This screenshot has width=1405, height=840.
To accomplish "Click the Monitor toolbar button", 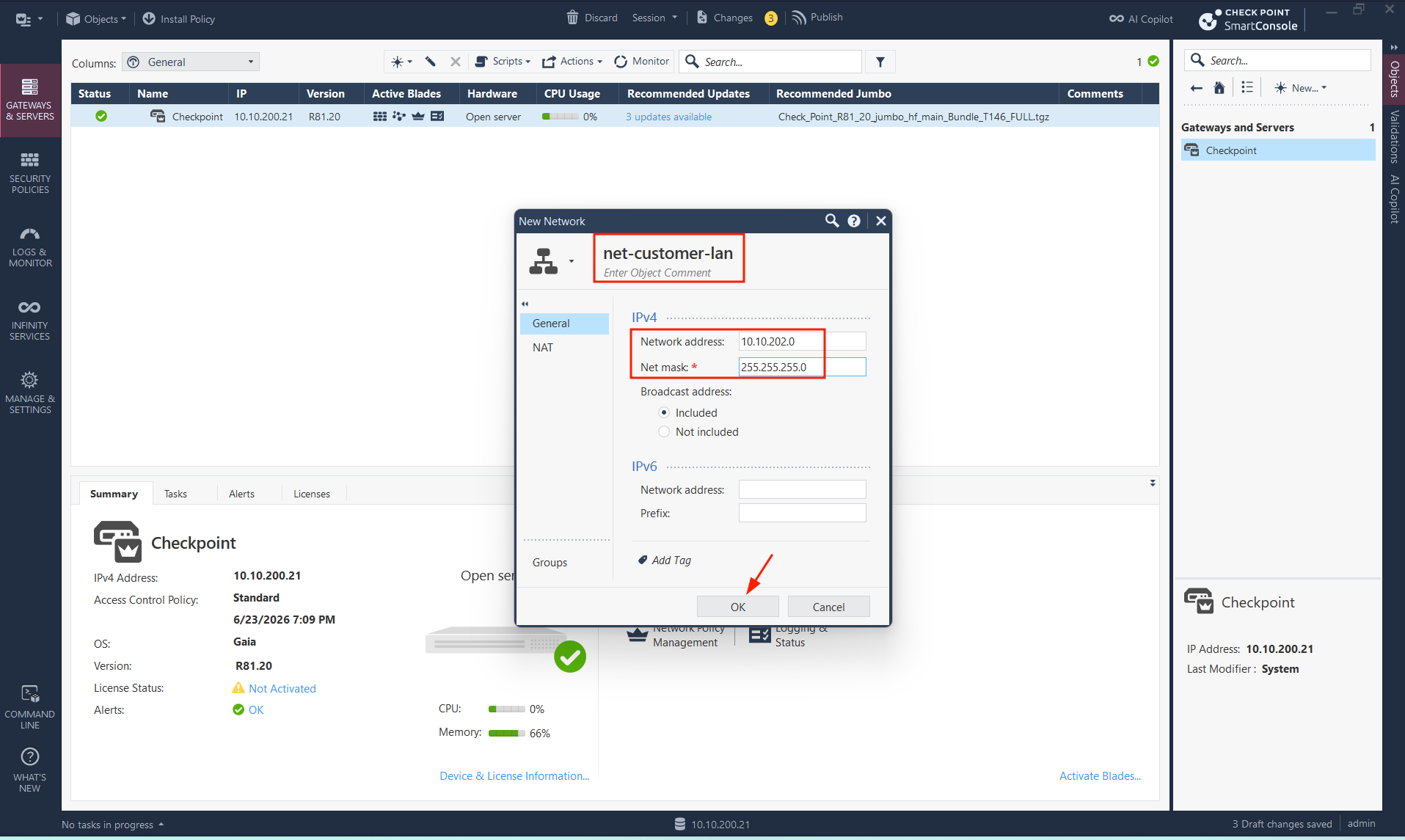I will (x=642, y=62).
